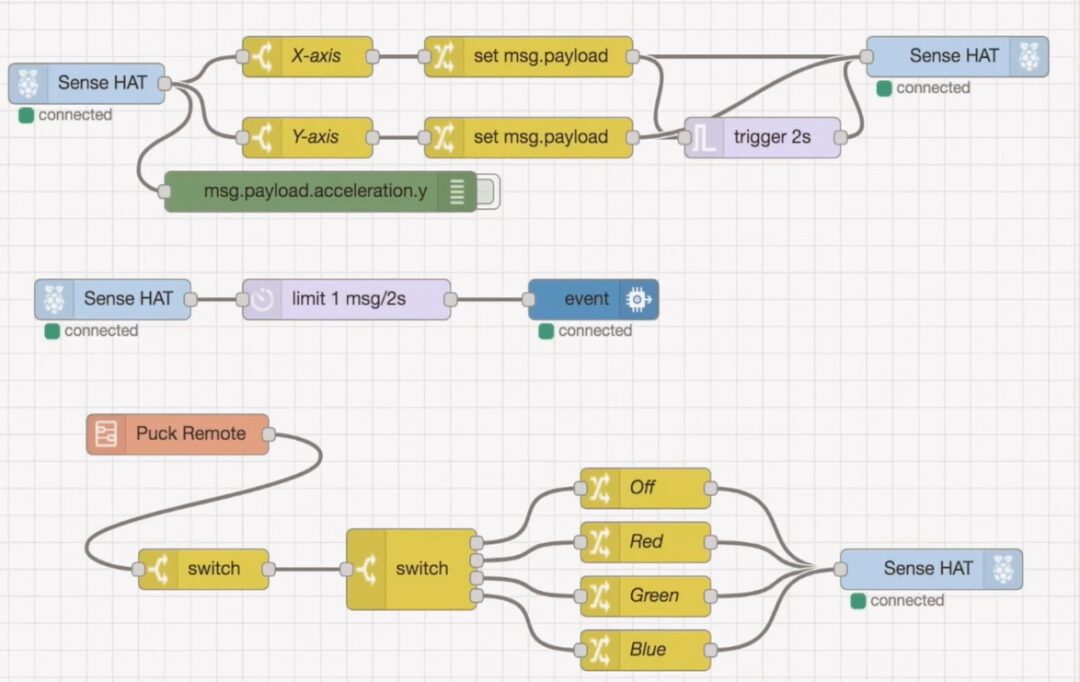Click the Y-axis switch node icon
This screenshot has width=1080, height=682.
tap(262, 137)
